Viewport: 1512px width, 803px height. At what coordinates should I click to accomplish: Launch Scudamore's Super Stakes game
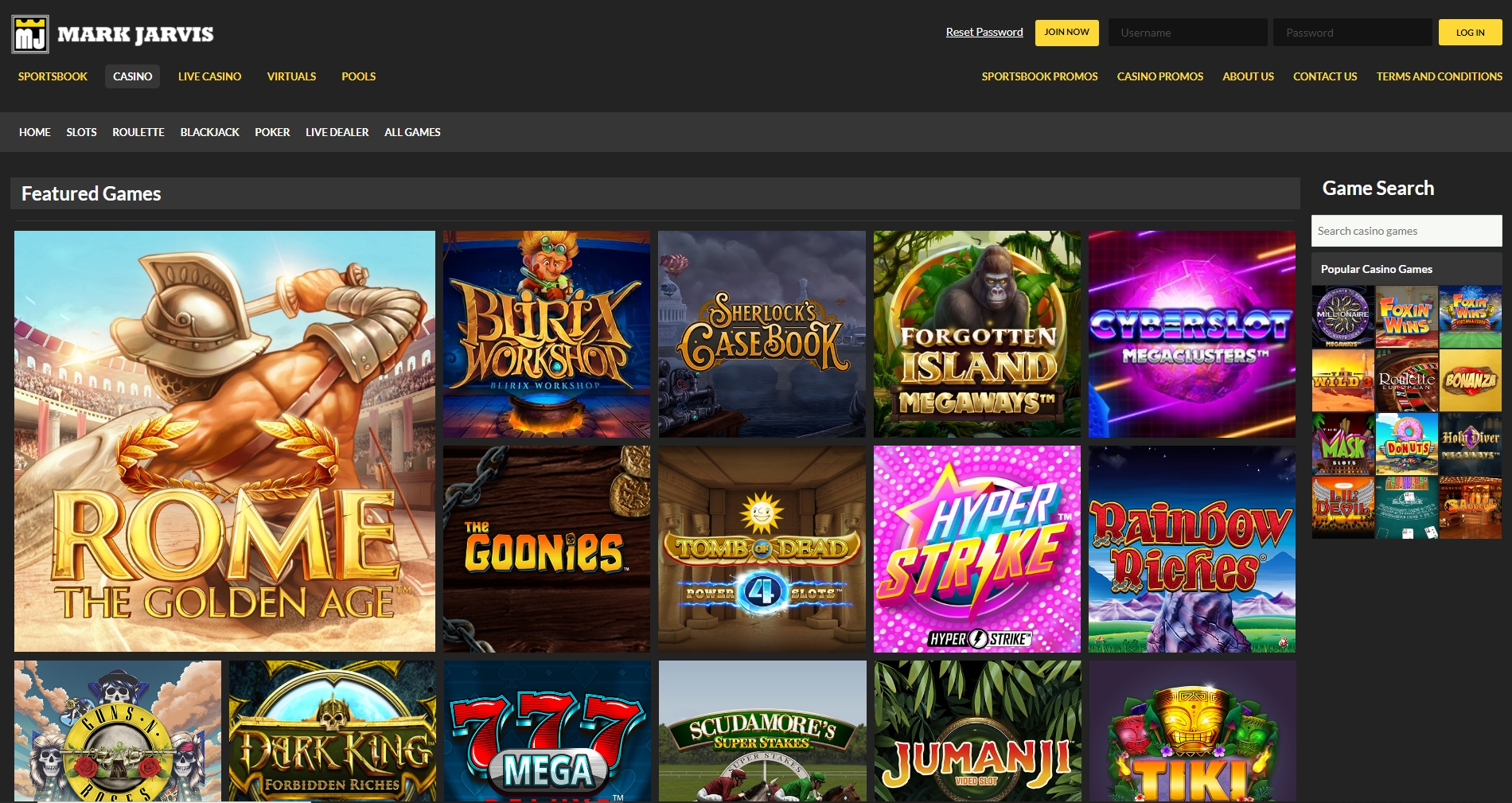coord(762,731)
